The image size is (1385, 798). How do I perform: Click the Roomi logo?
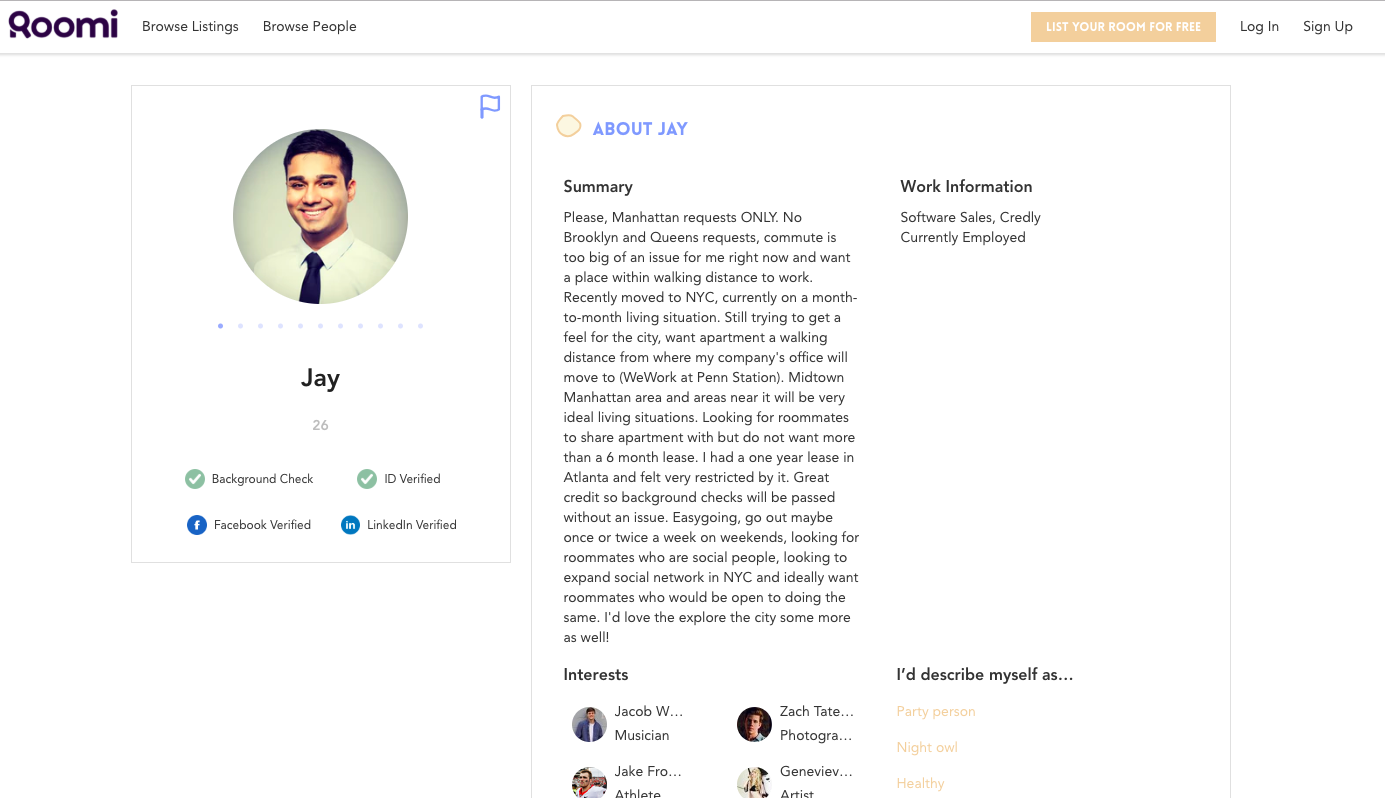click(63, 25)
